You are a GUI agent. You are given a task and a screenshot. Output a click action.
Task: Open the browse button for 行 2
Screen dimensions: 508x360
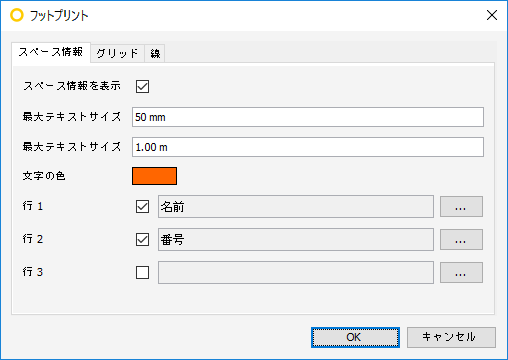[461, 240]
